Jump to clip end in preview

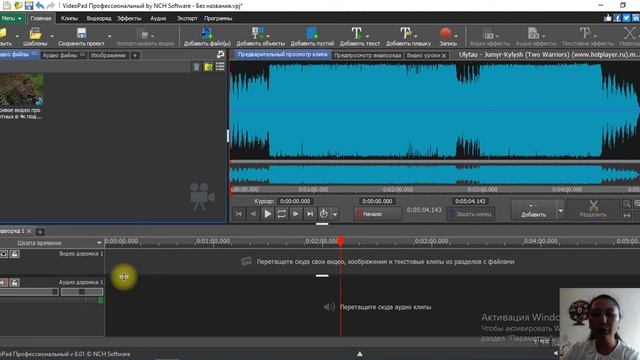(x=310, y=213)
